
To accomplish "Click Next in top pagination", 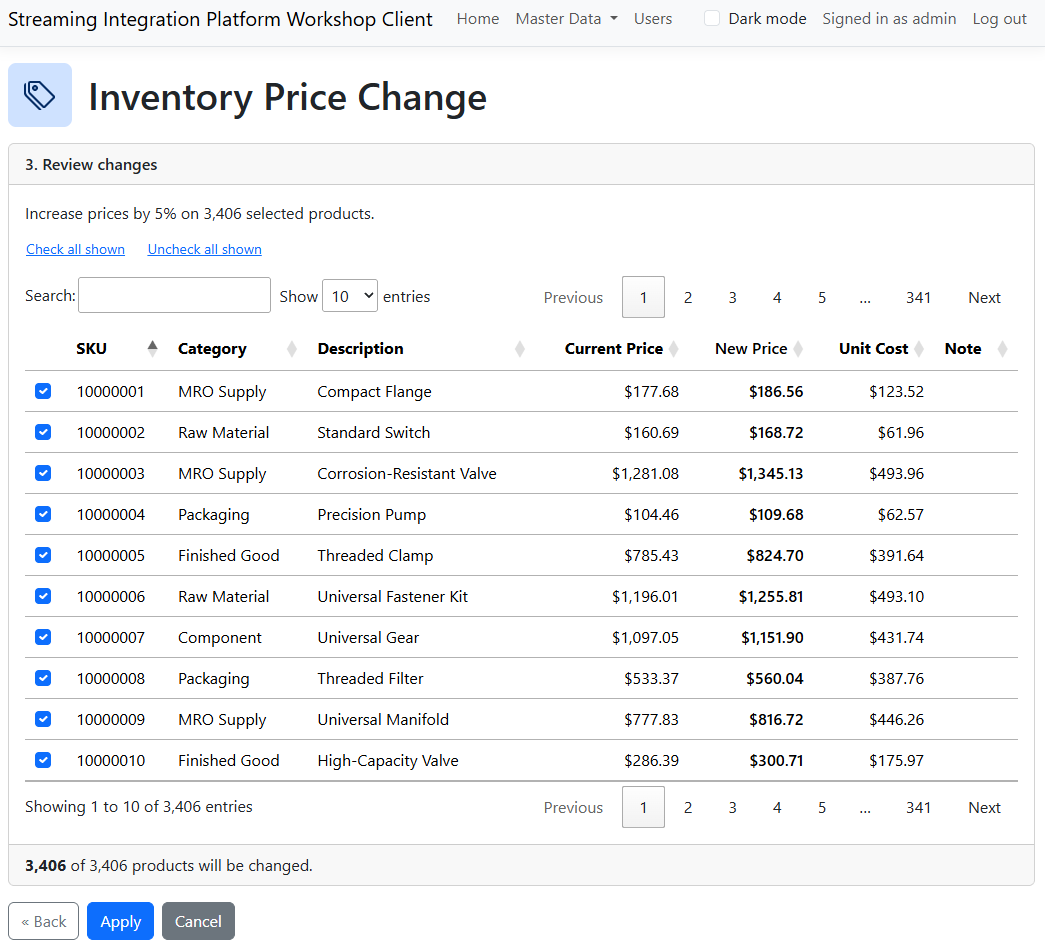I will pos(984,297).
